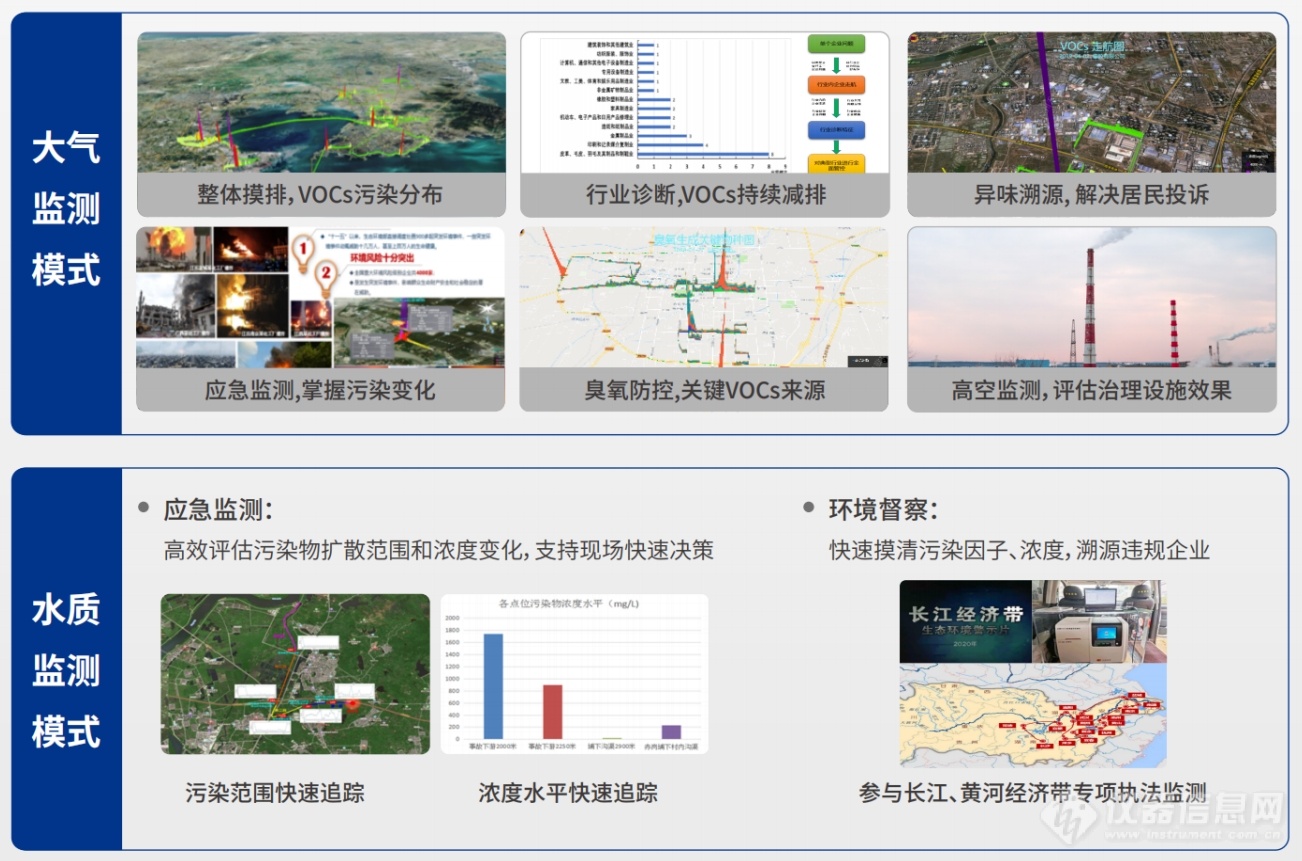Click the blue box in the flowchart

(x=836, y=130)
